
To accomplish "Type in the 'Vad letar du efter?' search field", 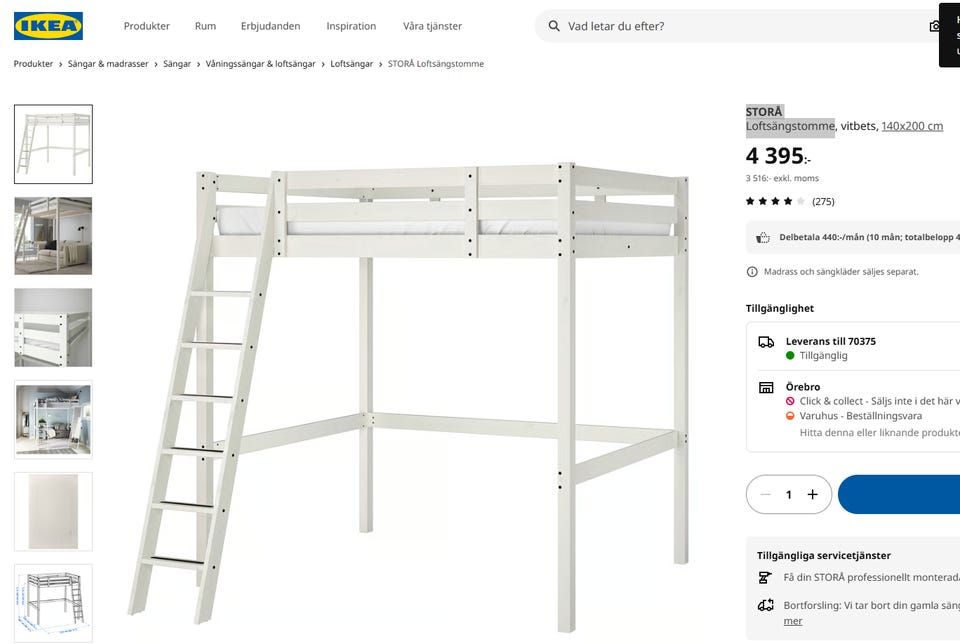I will (x=740, y=26).
